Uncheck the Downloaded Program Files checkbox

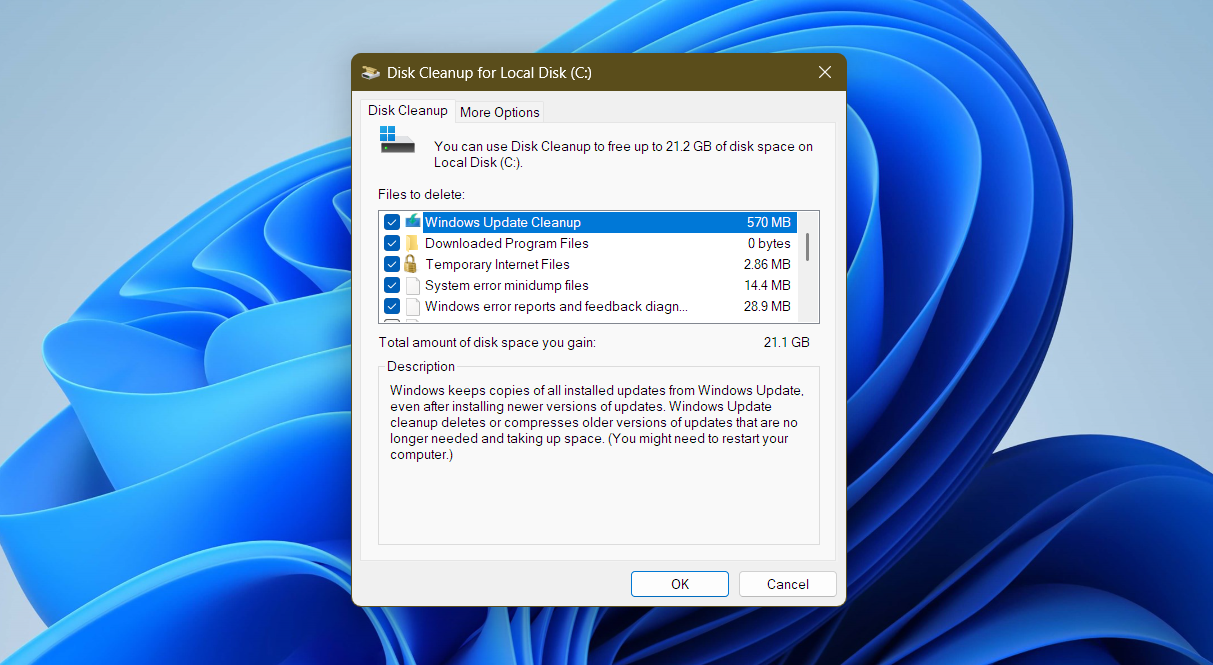tap(392, 242)
